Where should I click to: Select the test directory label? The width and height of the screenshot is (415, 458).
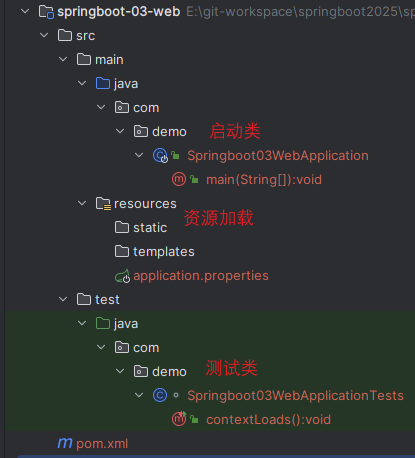107,300
